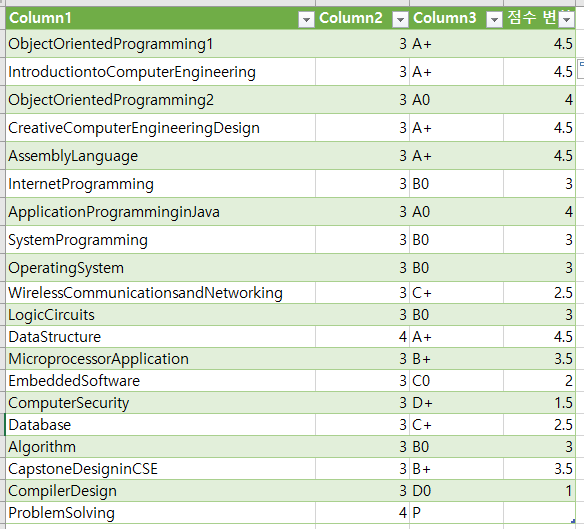The image size is (584, 529).
Task: Select the ObjectOrientedProgramming1 cell
Action: pos(161,44)
